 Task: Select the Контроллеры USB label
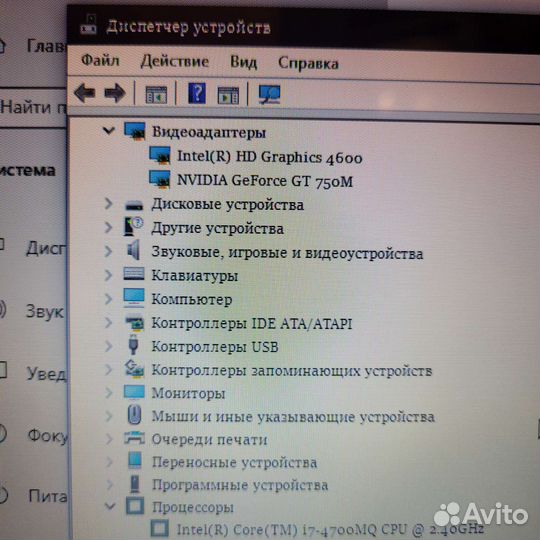click(x=215, y=346)
